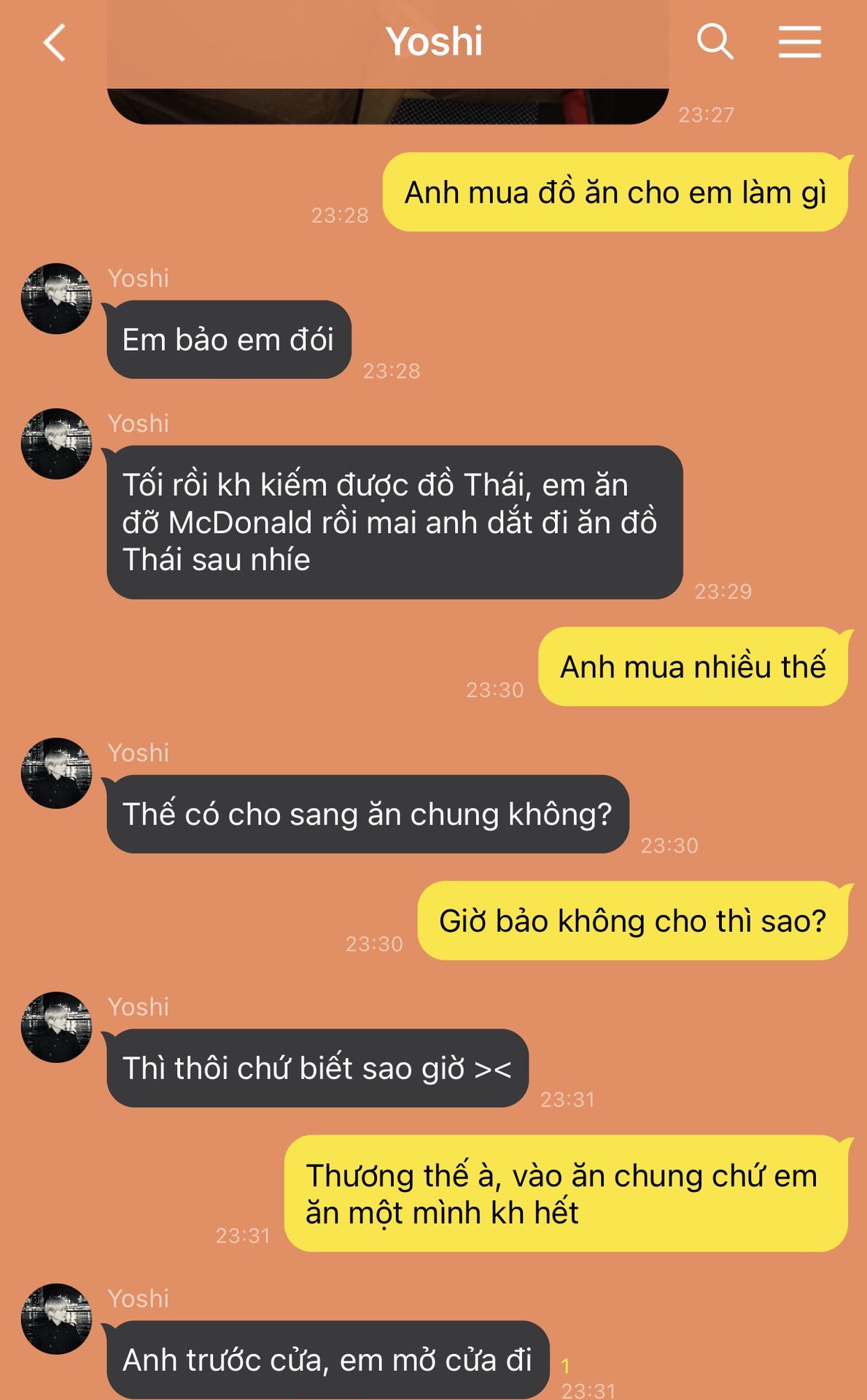The image size is (867, 1400).
Task: Select the 'Anh mua nhiều thế' yellow bubble
Action: [x=693, y=666]
